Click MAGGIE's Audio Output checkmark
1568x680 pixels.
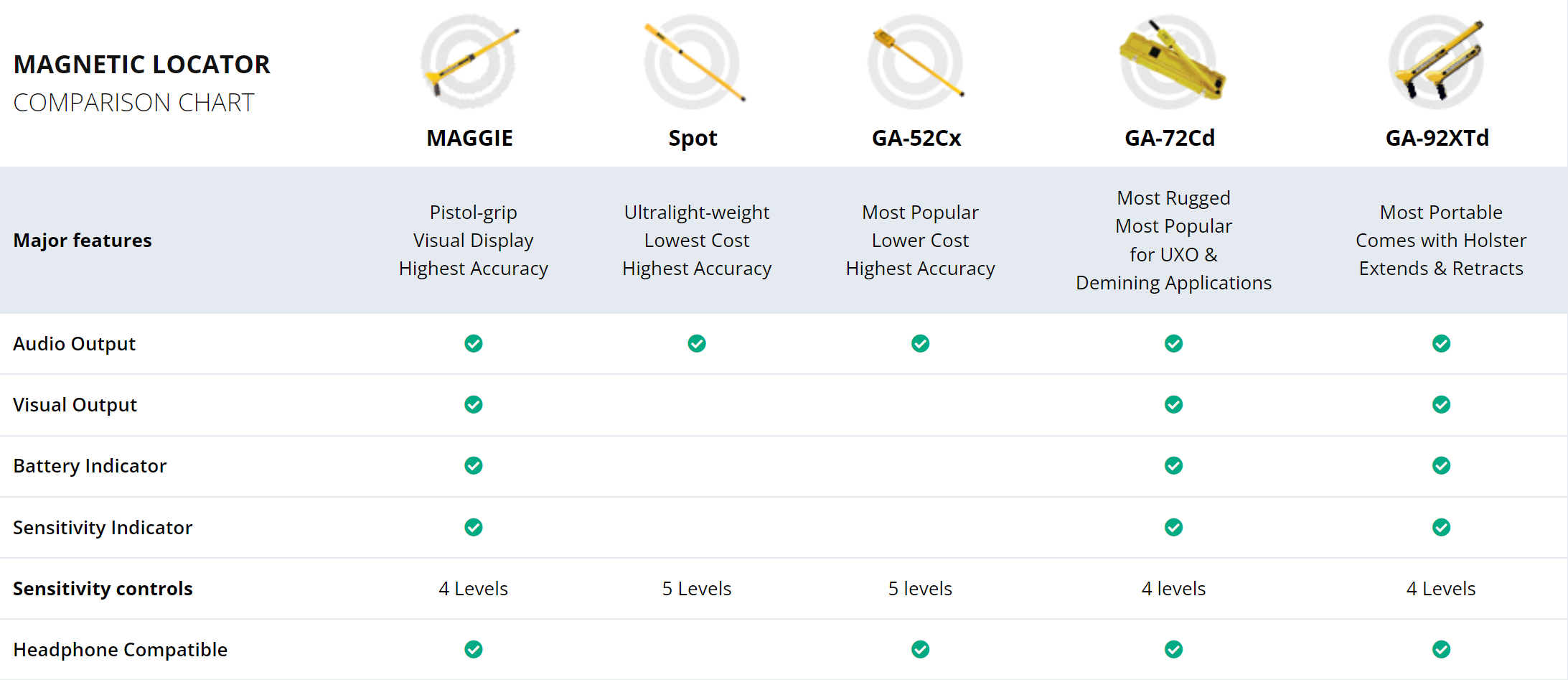pyautogui.click(x=474, y=344)
